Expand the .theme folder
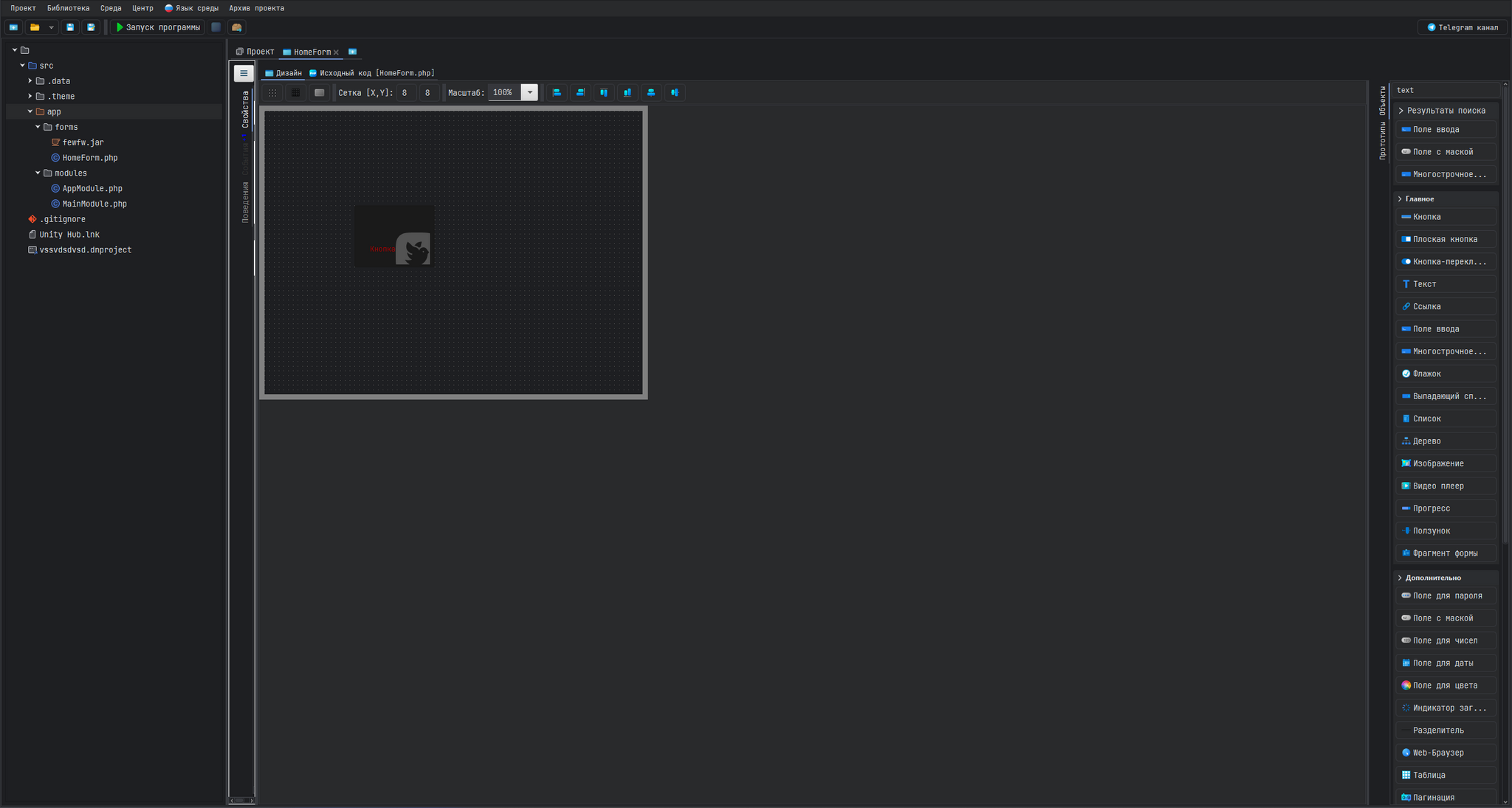 click(x=30, y=96)
